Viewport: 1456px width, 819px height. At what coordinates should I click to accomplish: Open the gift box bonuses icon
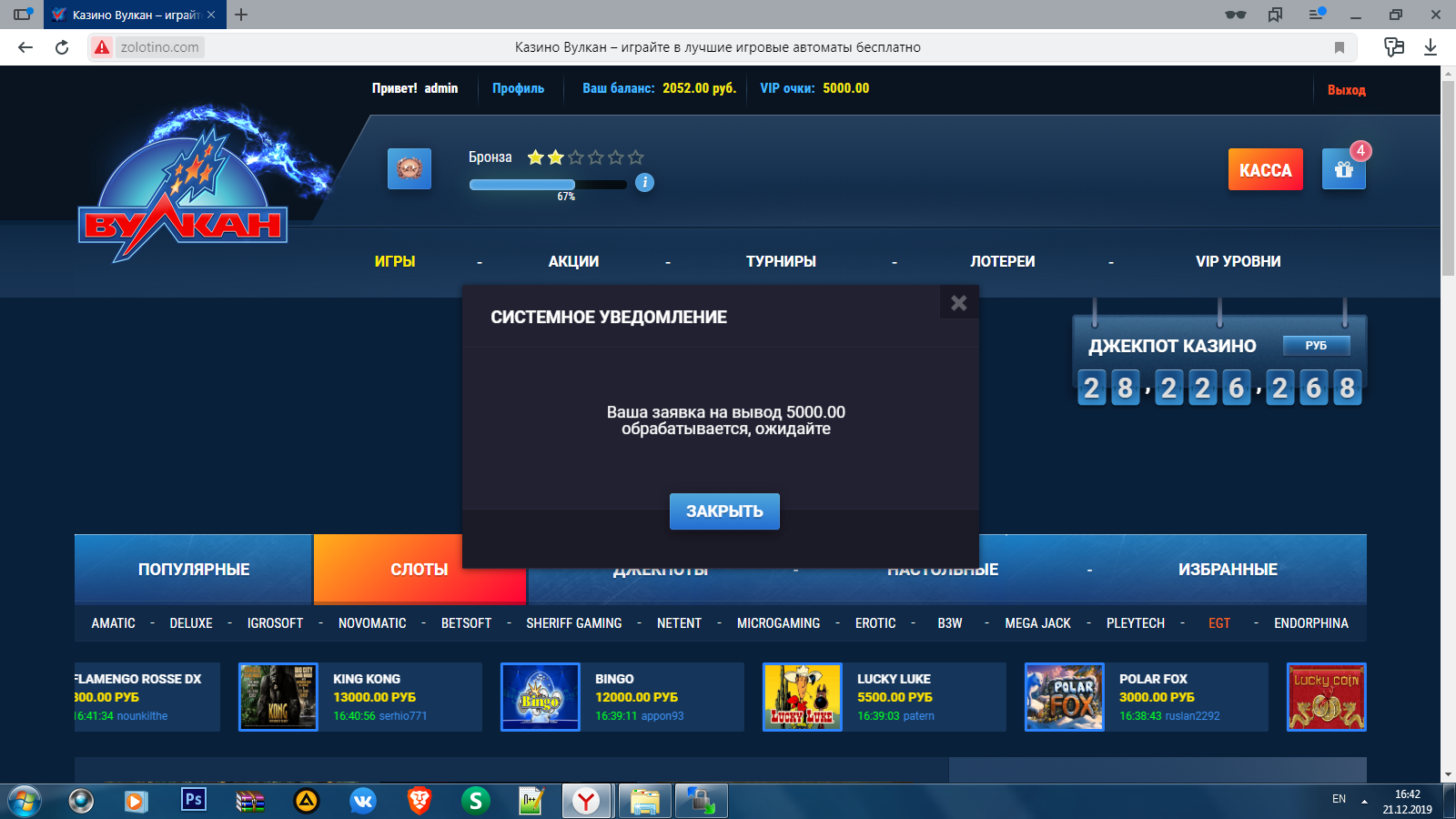(1343, 169)
